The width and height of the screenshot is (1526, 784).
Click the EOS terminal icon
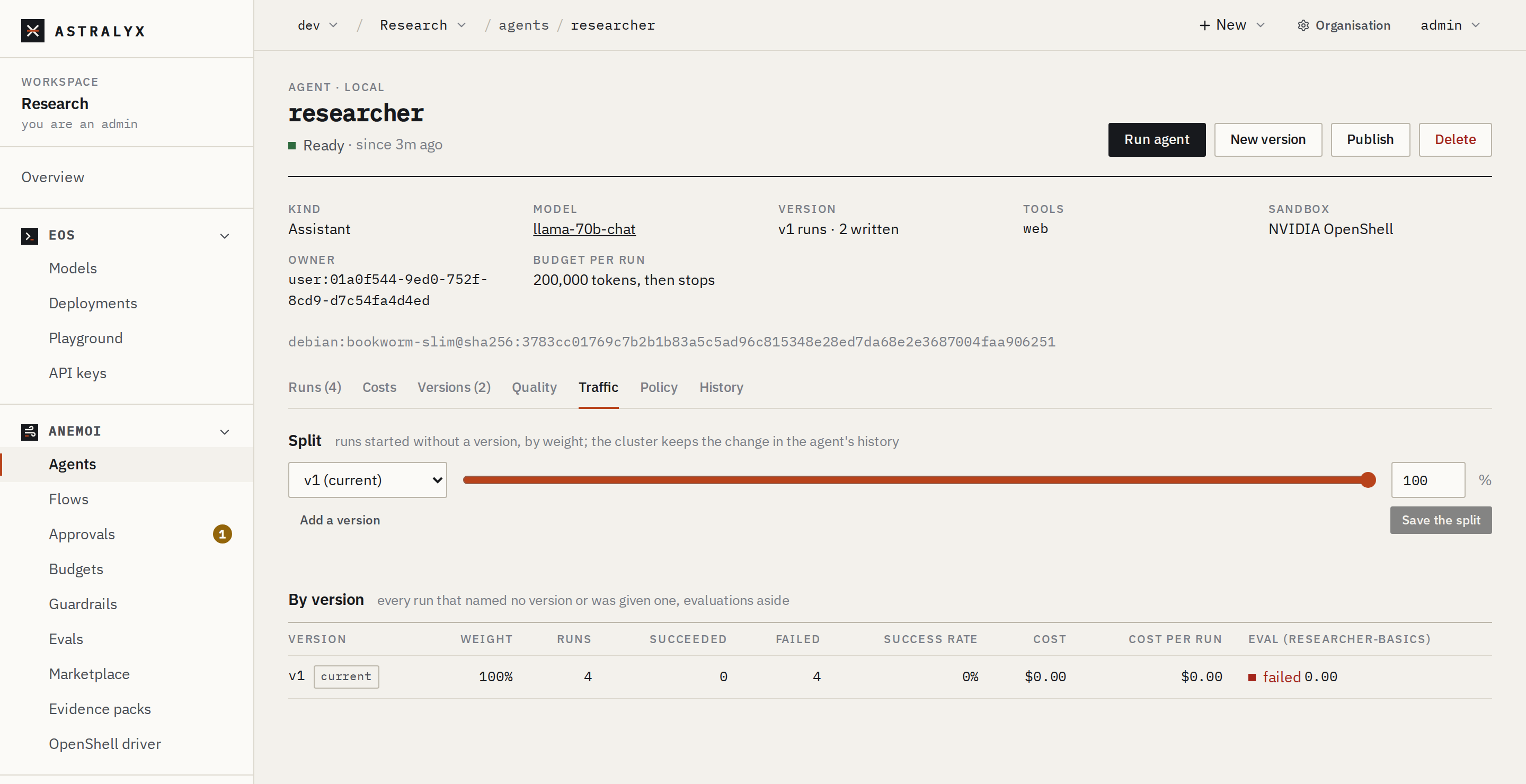(x=30, y=236)
